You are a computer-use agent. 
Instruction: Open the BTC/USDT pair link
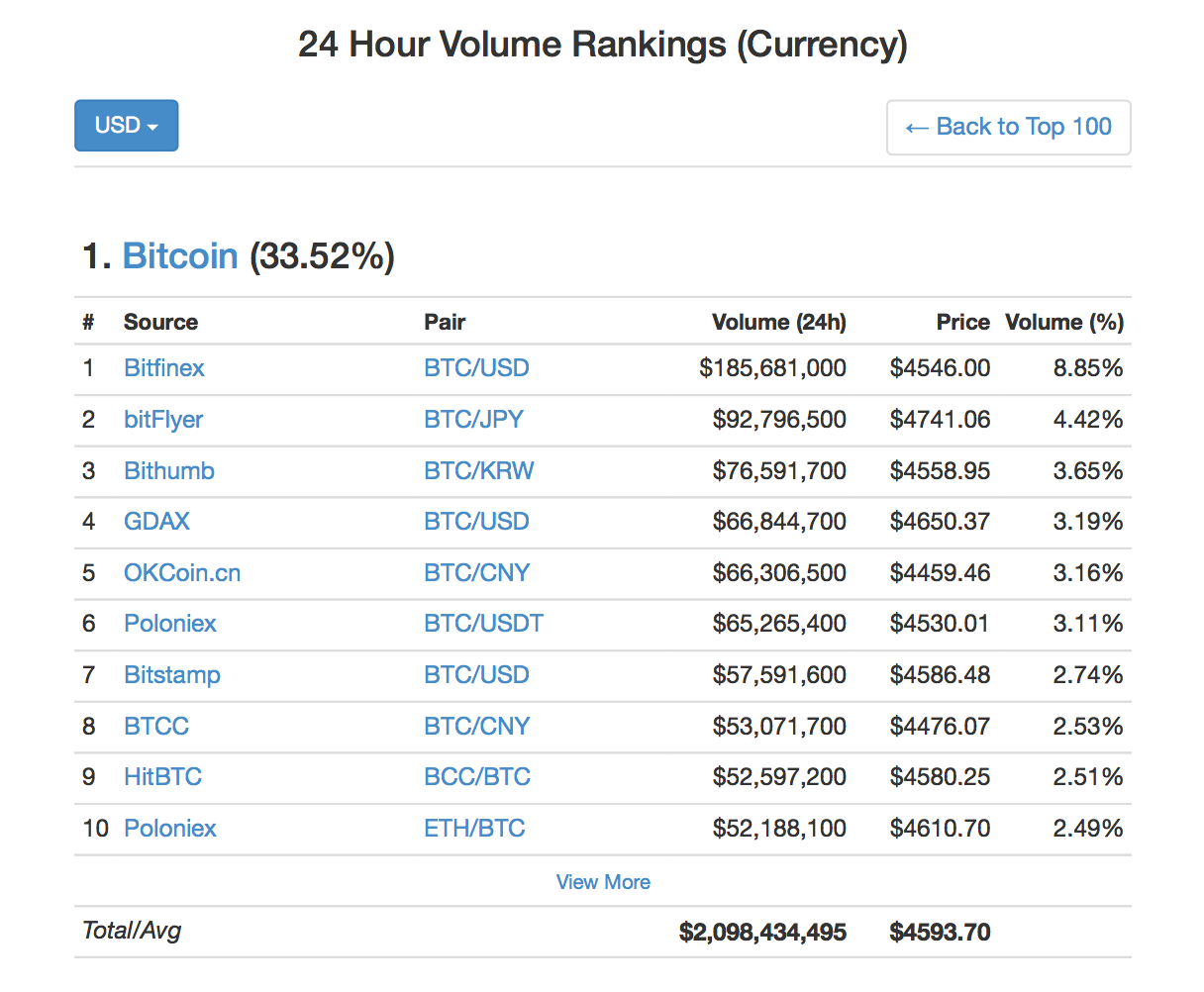pos(484,624)
